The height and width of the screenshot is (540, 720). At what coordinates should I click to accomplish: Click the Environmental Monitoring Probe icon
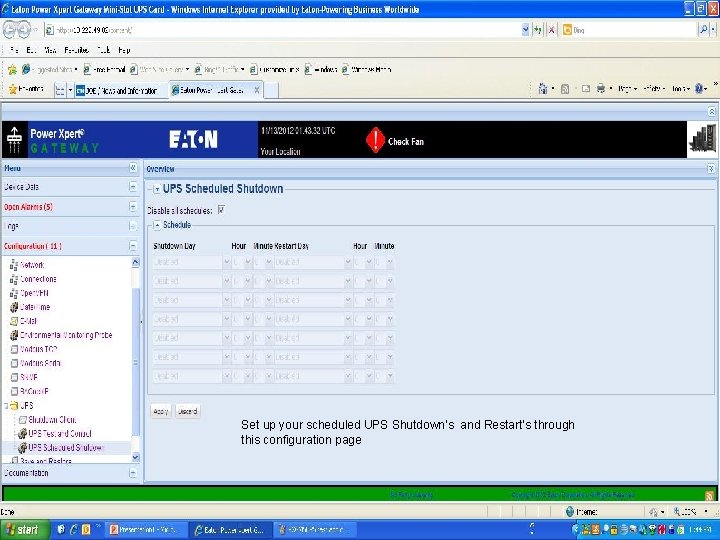(x=14, y=335)
